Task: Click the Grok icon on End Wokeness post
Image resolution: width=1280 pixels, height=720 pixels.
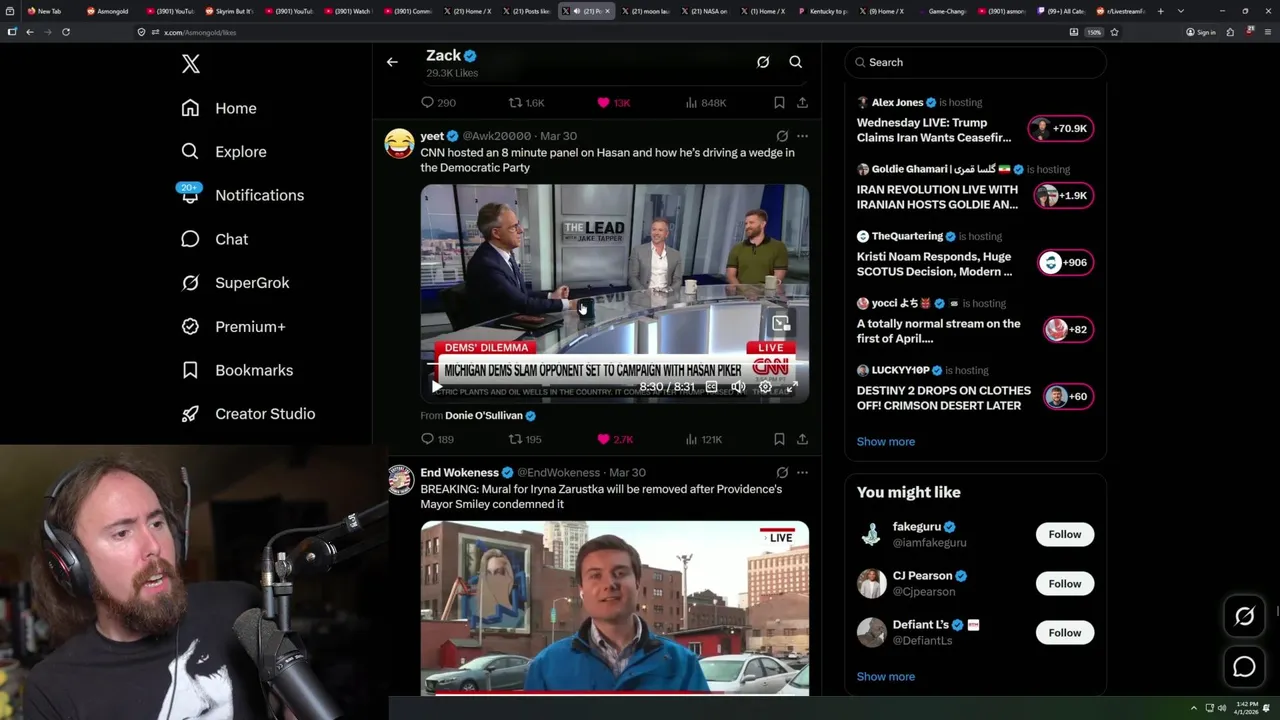Action: (782, 473)
